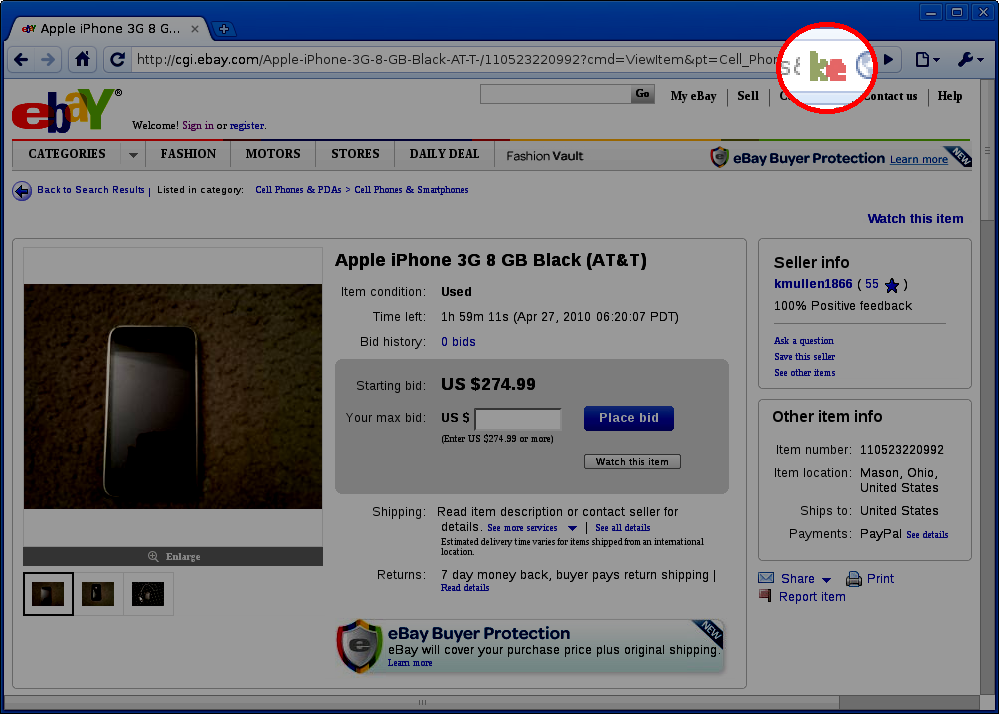The height and width of the screenshot is (714, 999).
Task: Click the green and red 'ke' icon in address bar
Action: pos(827,66)
